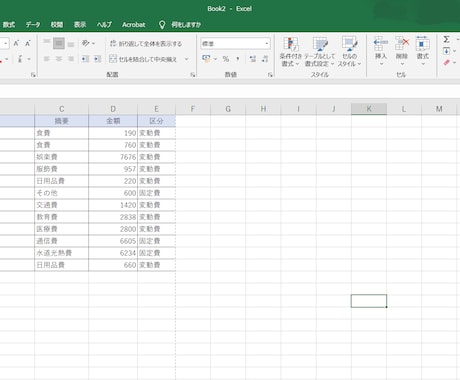
Task: Select the 摘要 header cell
Action: point(62,121)
